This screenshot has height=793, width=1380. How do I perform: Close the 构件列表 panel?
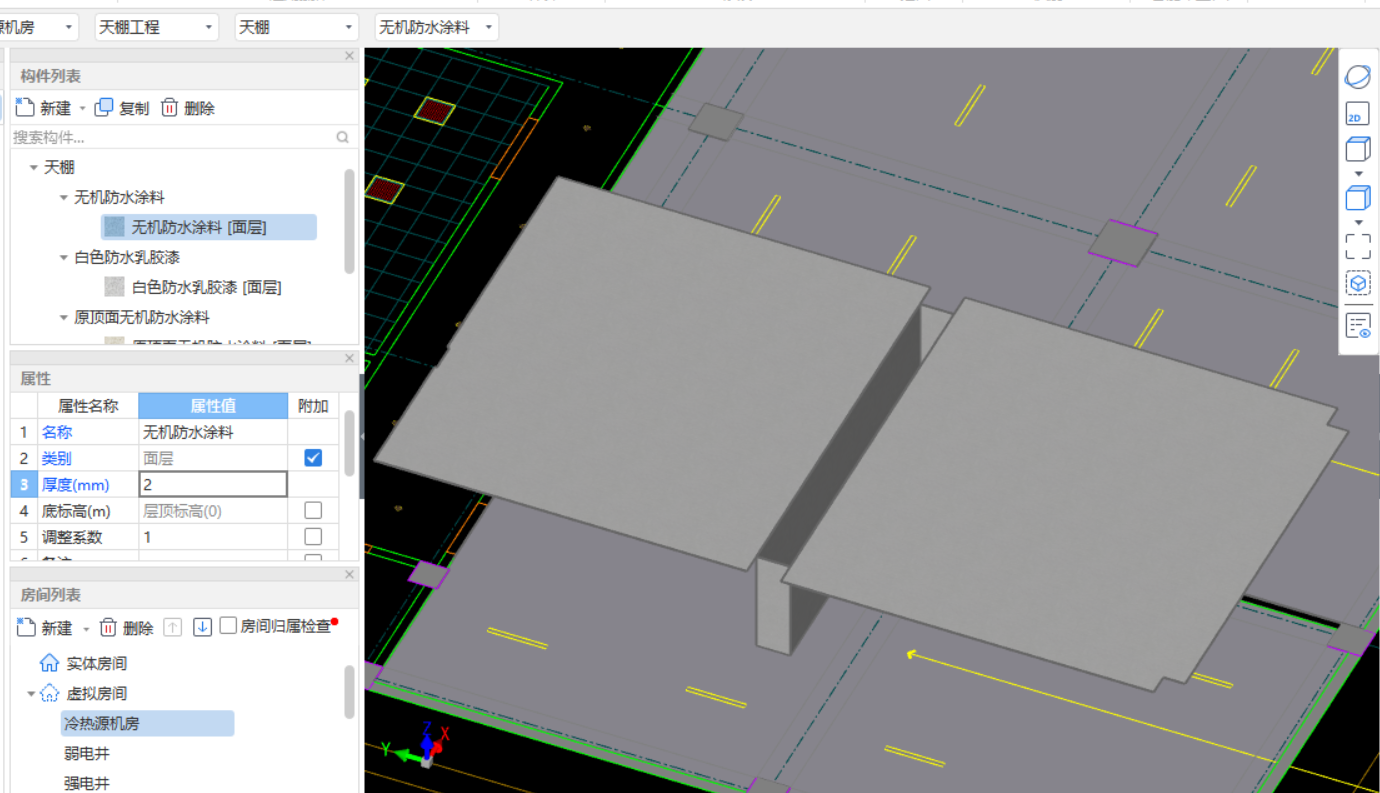pos(349,56)
